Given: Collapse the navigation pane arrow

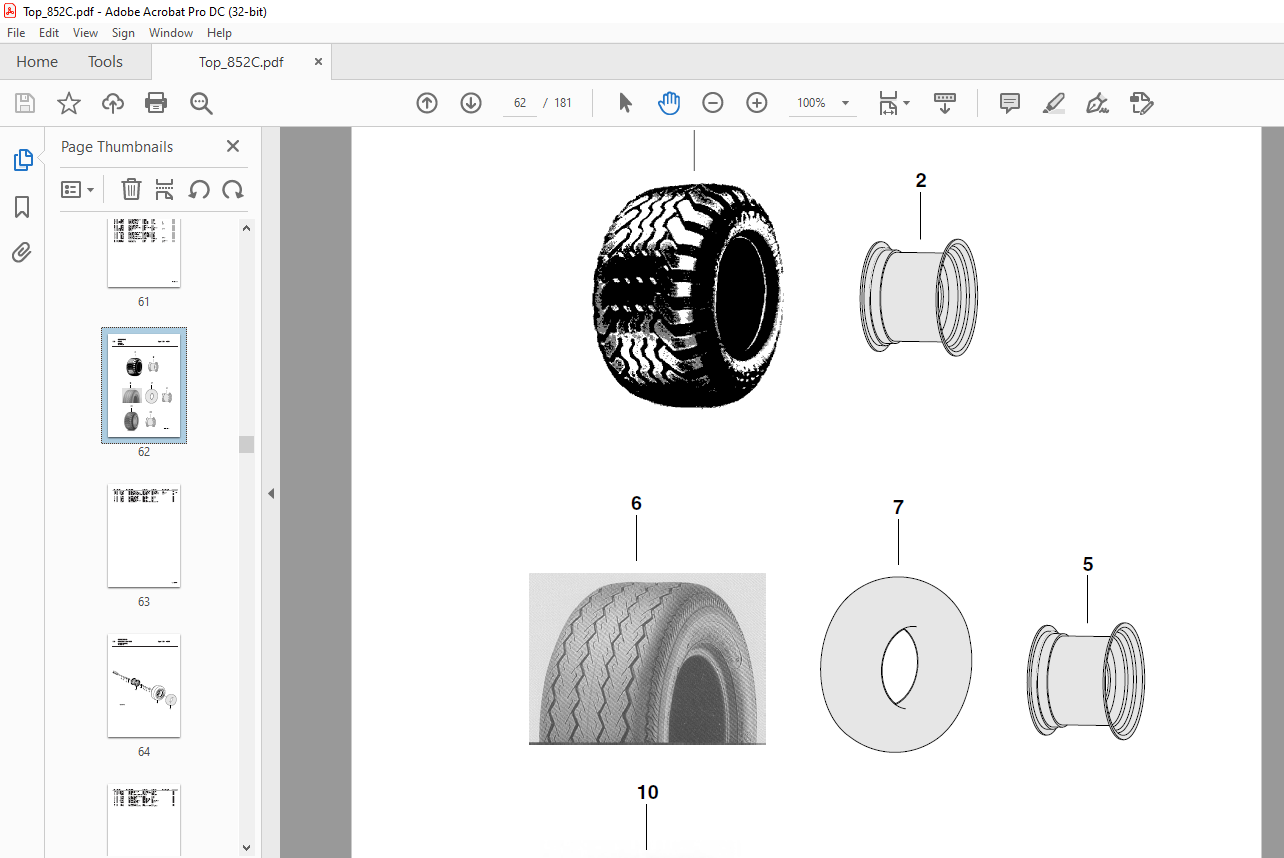Looking at the screenshot, I should (x=271, y=493).
